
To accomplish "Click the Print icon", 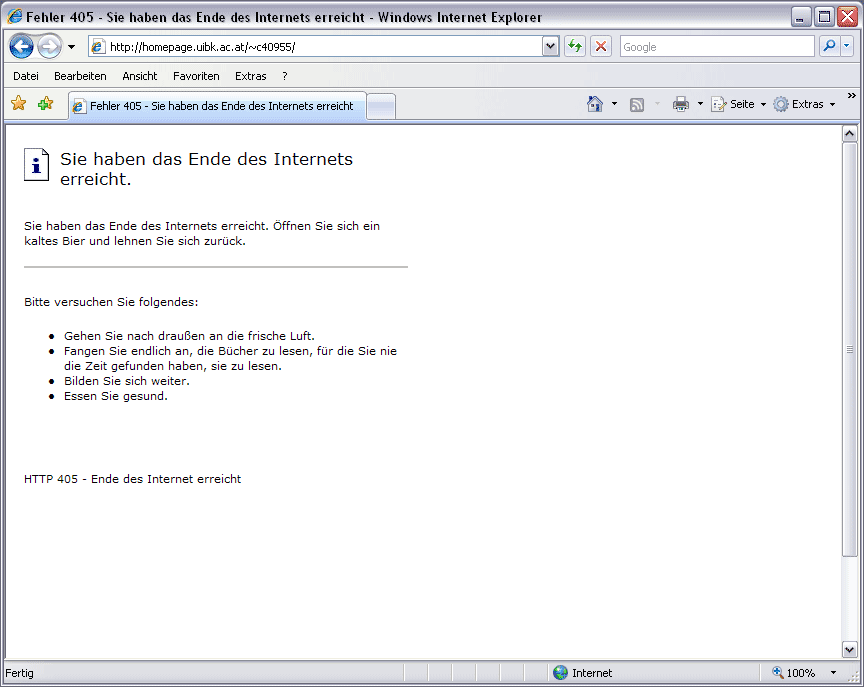I will [681, 104].
